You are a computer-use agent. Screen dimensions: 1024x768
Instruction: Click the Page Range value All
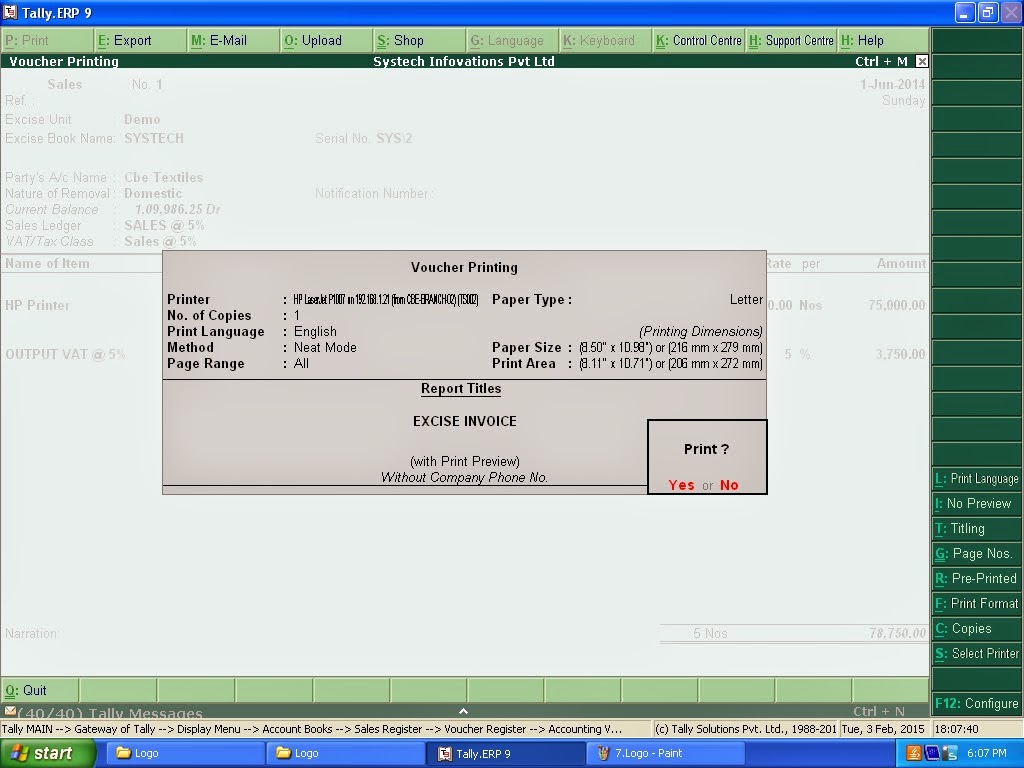coord(301,364)
